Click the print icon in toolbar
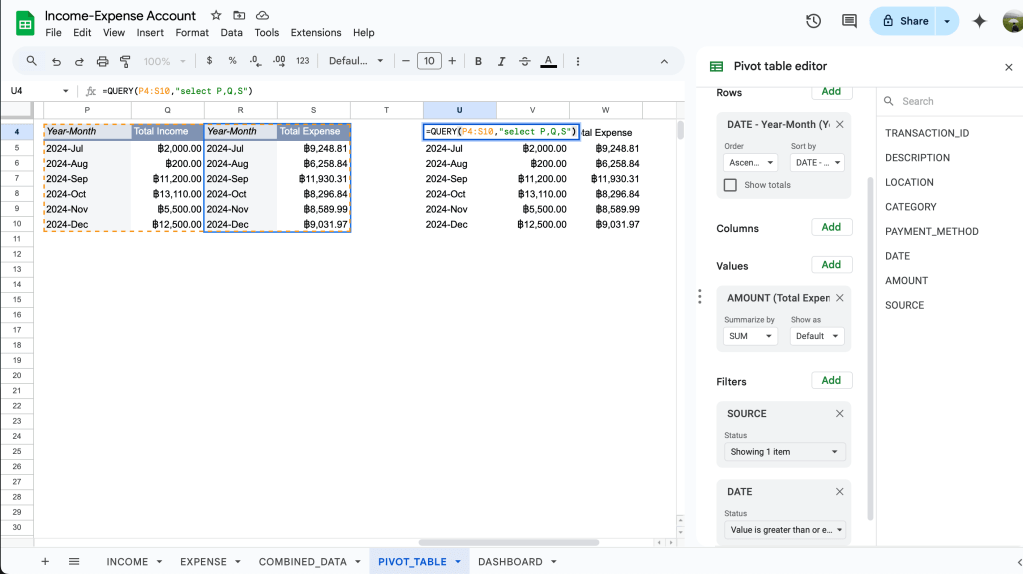 (x=102, y=61)
